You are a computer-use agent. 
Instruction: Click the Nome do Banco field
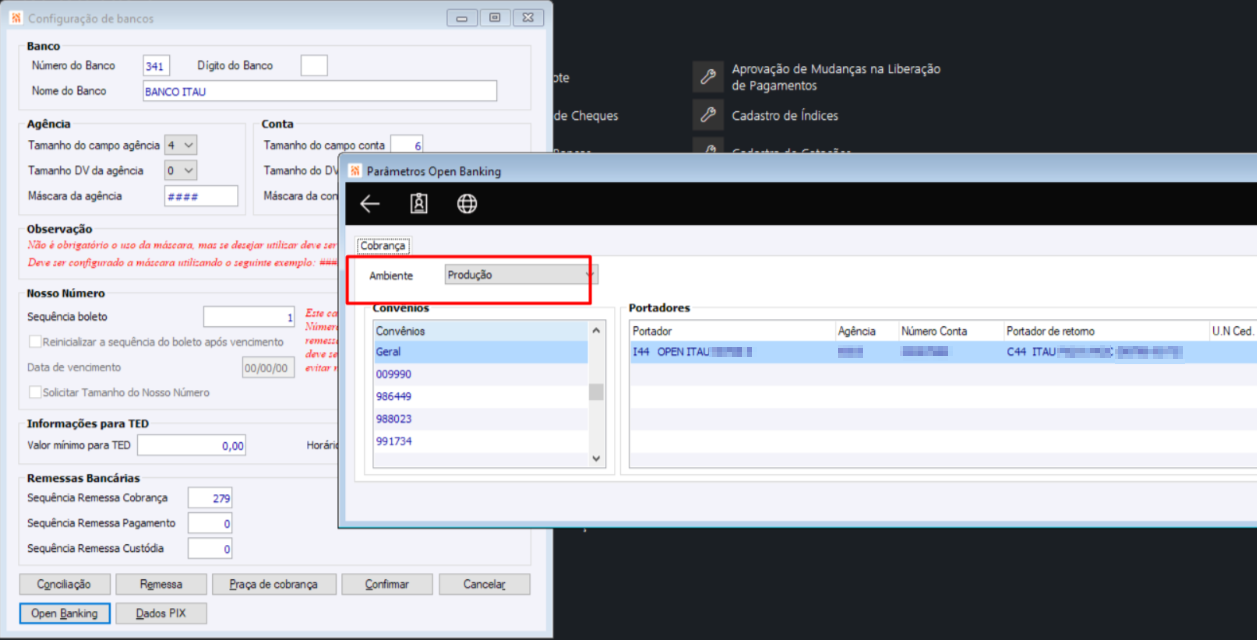coord(320,91)
